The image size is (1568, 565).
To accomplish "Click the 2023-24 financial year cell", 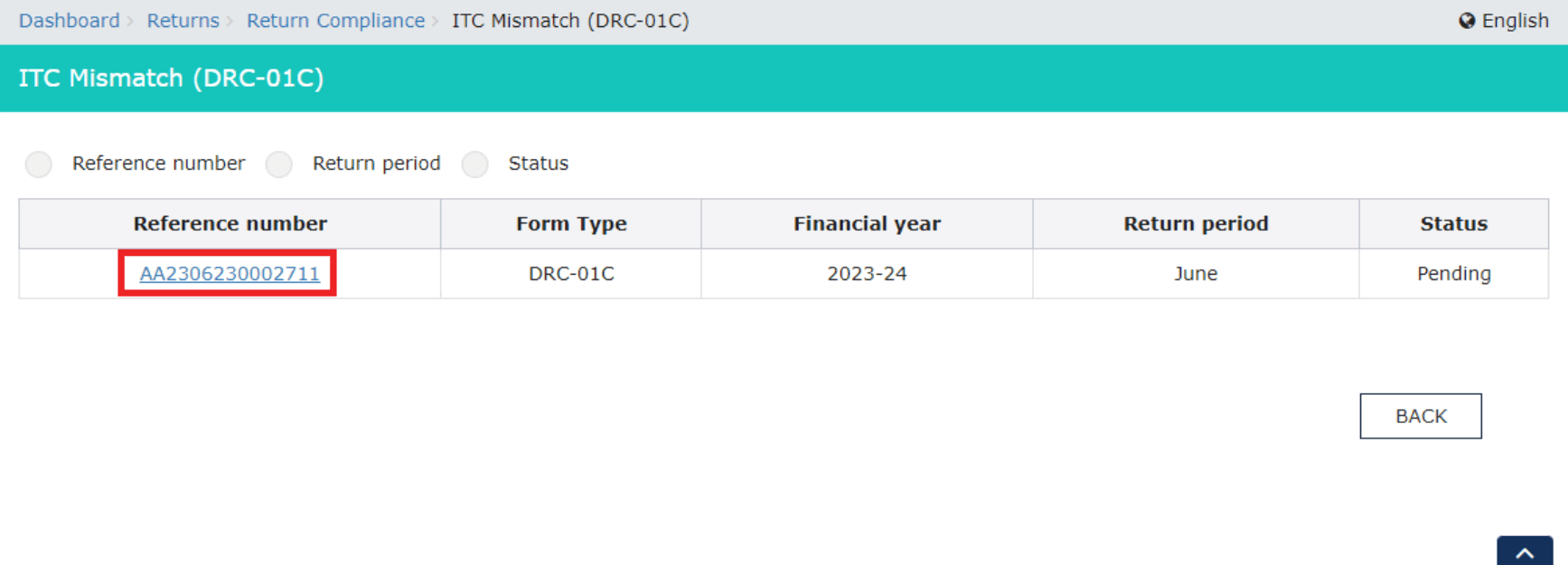I will click(x=867, y=274).
